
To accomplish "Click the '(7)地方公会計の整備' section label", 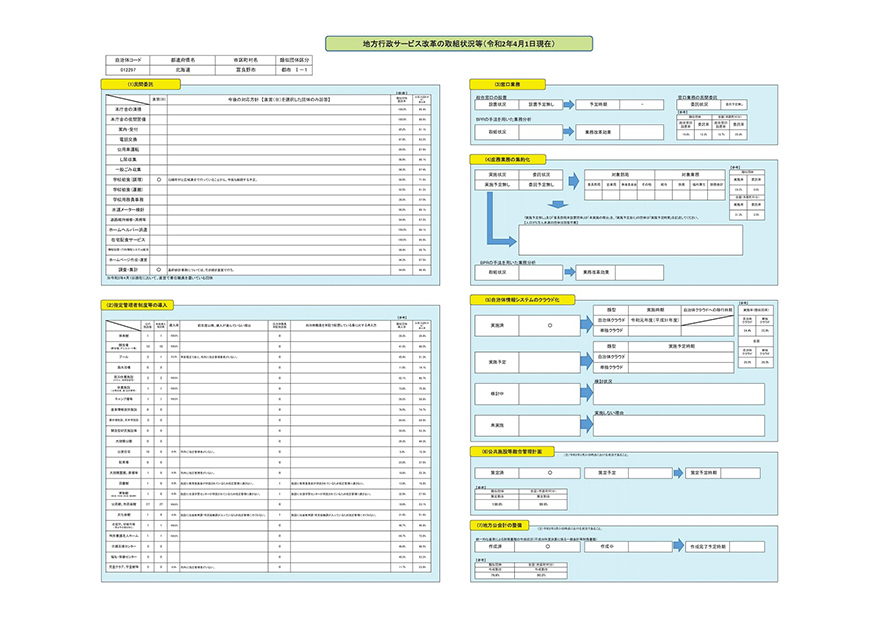I will (x=499, y=525).
